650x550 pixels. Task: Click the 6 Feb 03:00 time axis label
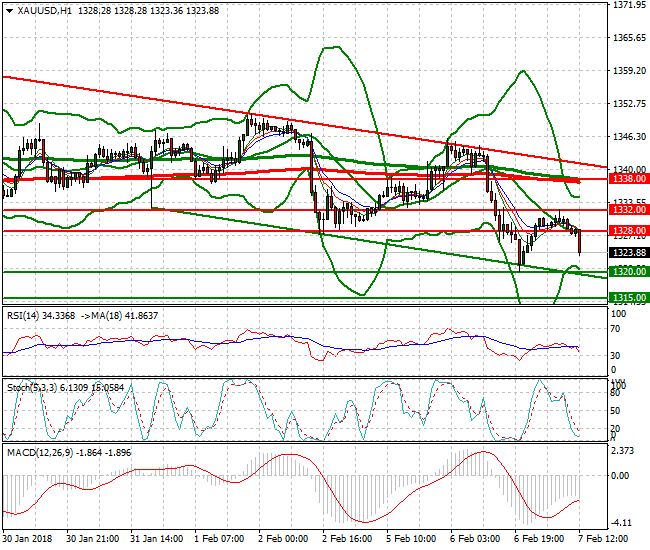[475, 539]
